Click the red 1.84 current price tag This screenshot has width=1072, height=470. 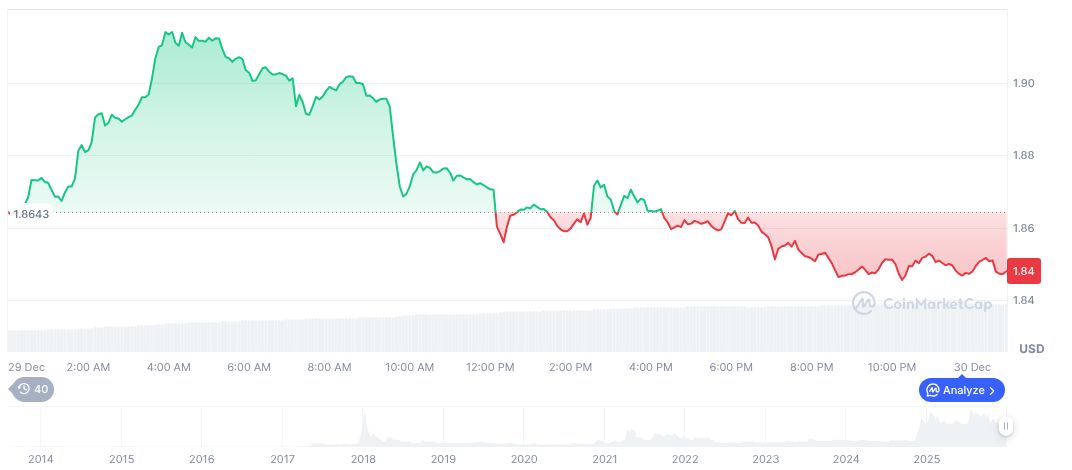pyautogui.click(x=1025, y=271)
